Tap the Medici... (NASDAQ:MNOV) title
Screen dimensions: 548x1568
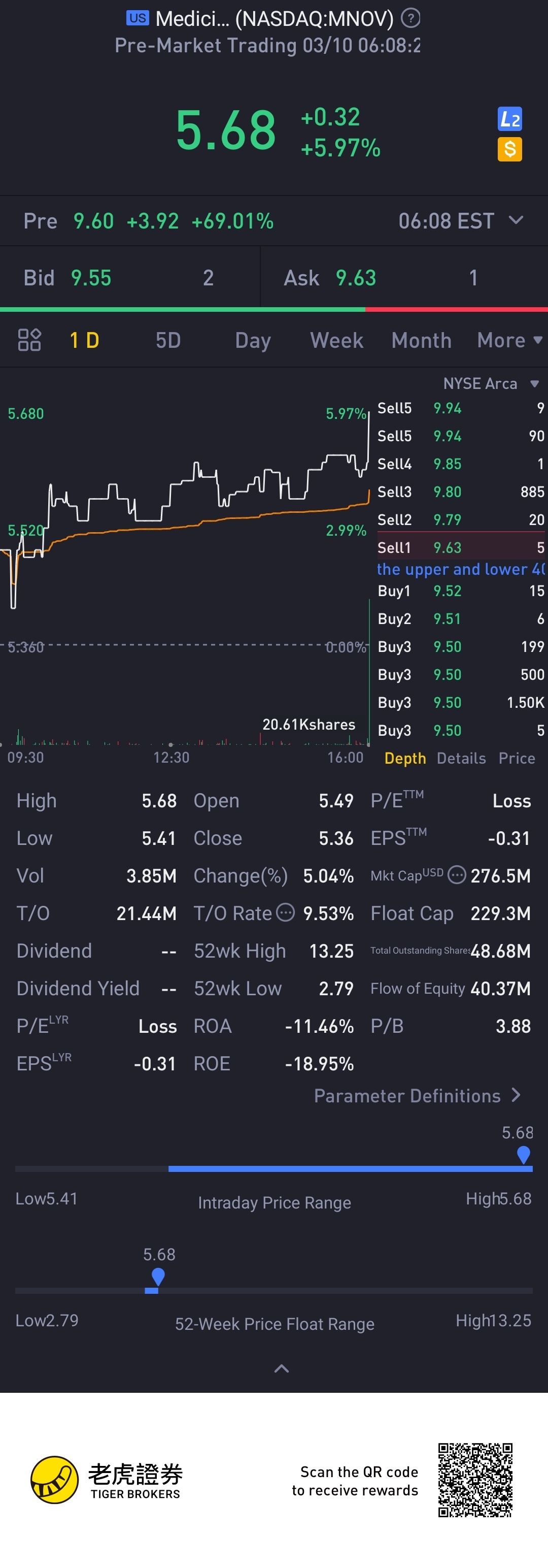(275, 18)
